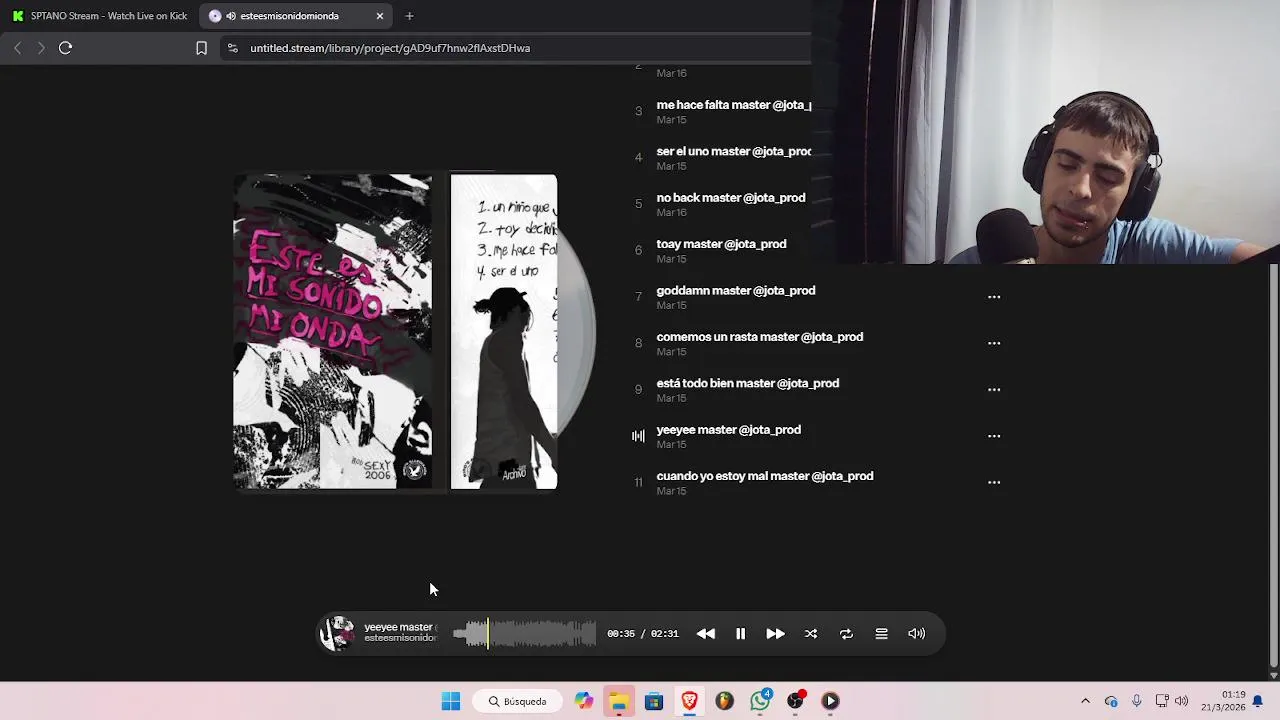Open options for yeeyee master track

[x=994, y=436]
